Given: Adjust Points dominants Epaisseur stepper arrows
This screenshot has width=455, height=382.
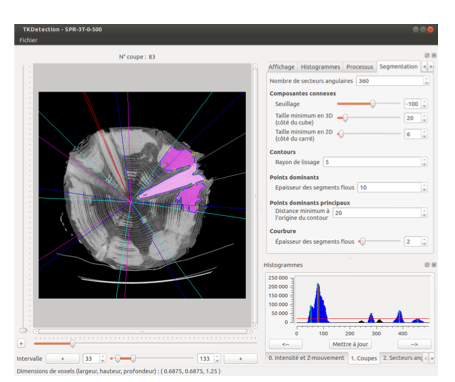Looking at the screenshot, I should coord(424,187).
